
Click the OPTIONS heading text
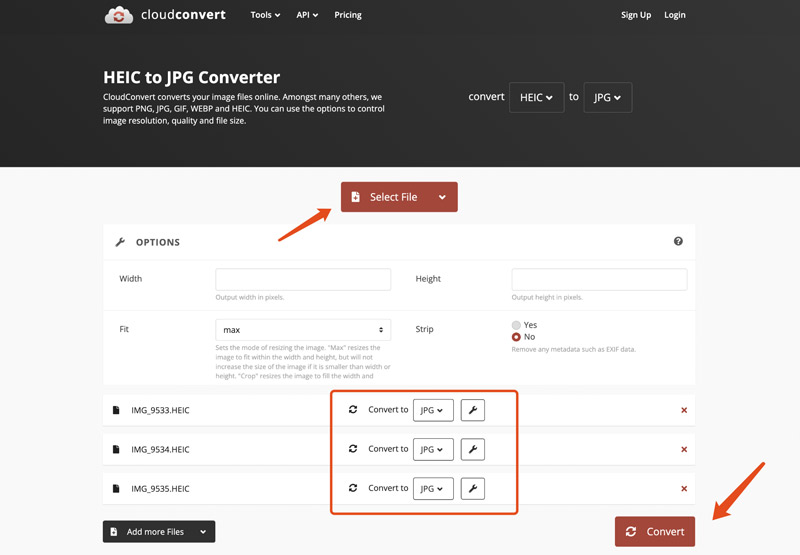pos(158,242)
